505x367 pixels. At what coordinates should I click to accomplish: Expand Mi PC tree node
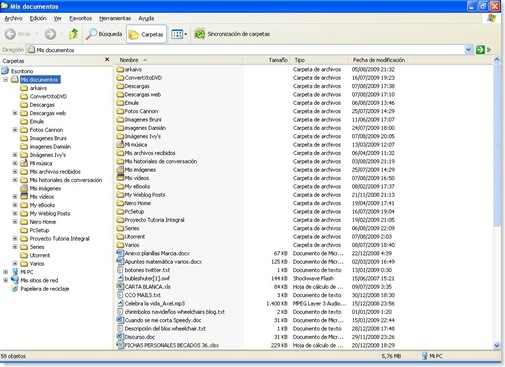click(6, 272)
